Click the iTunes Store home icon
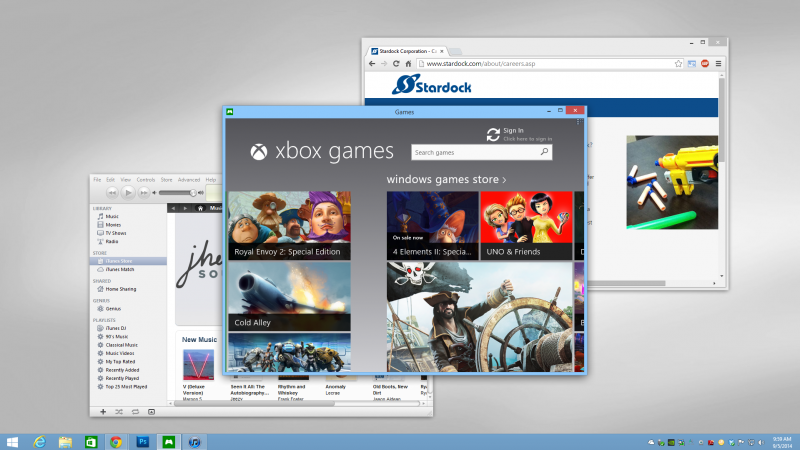This screenshot has width=800, height=450. (200, 208)
